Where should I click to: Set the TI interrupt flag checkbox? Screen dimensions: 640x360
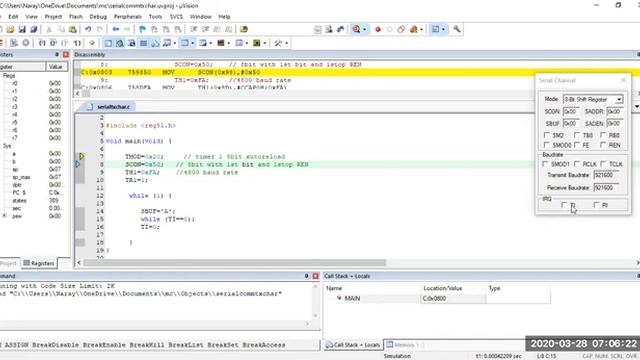[x=564, y=205]
